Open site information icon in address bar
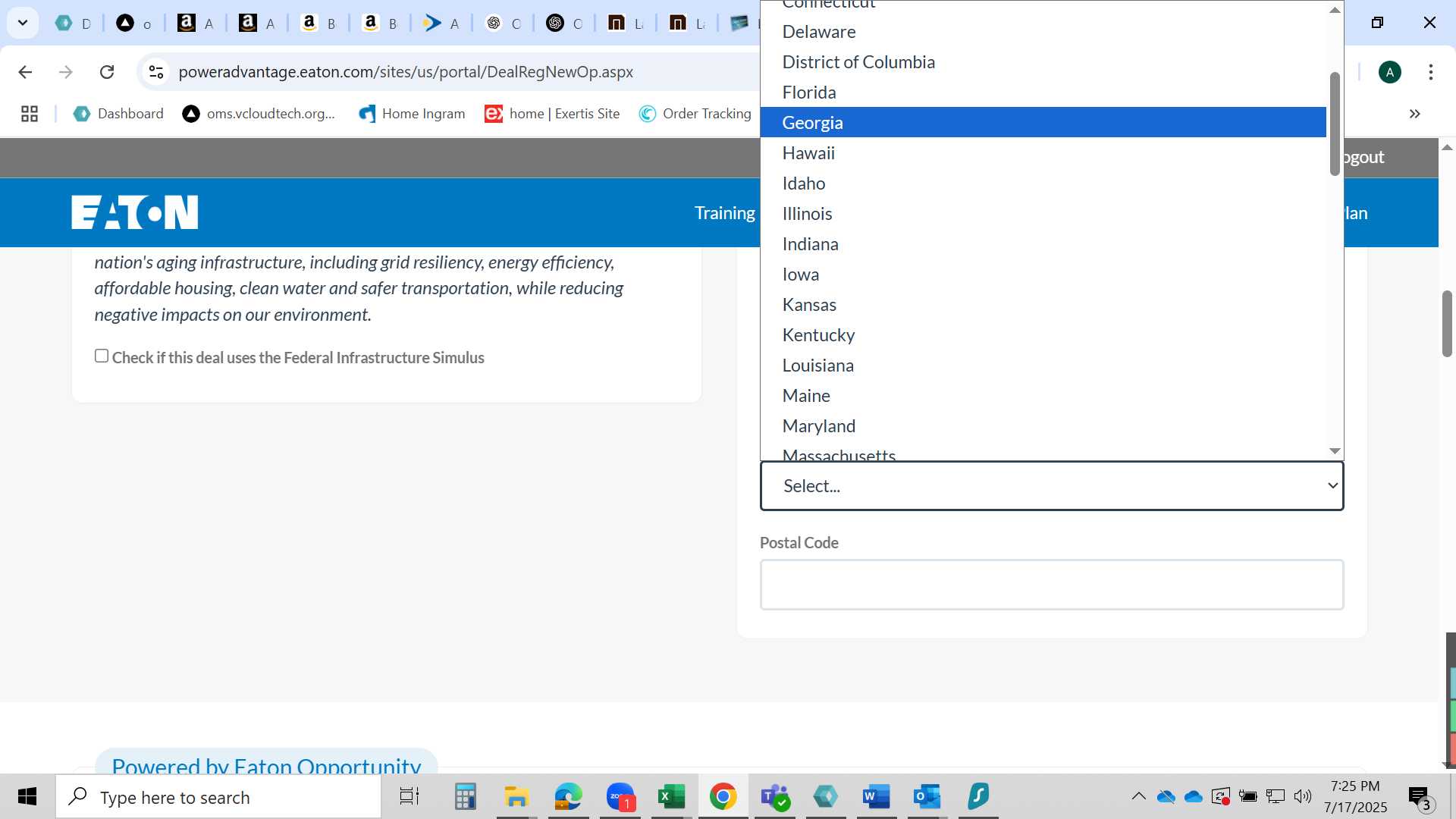 click(156, 72)
